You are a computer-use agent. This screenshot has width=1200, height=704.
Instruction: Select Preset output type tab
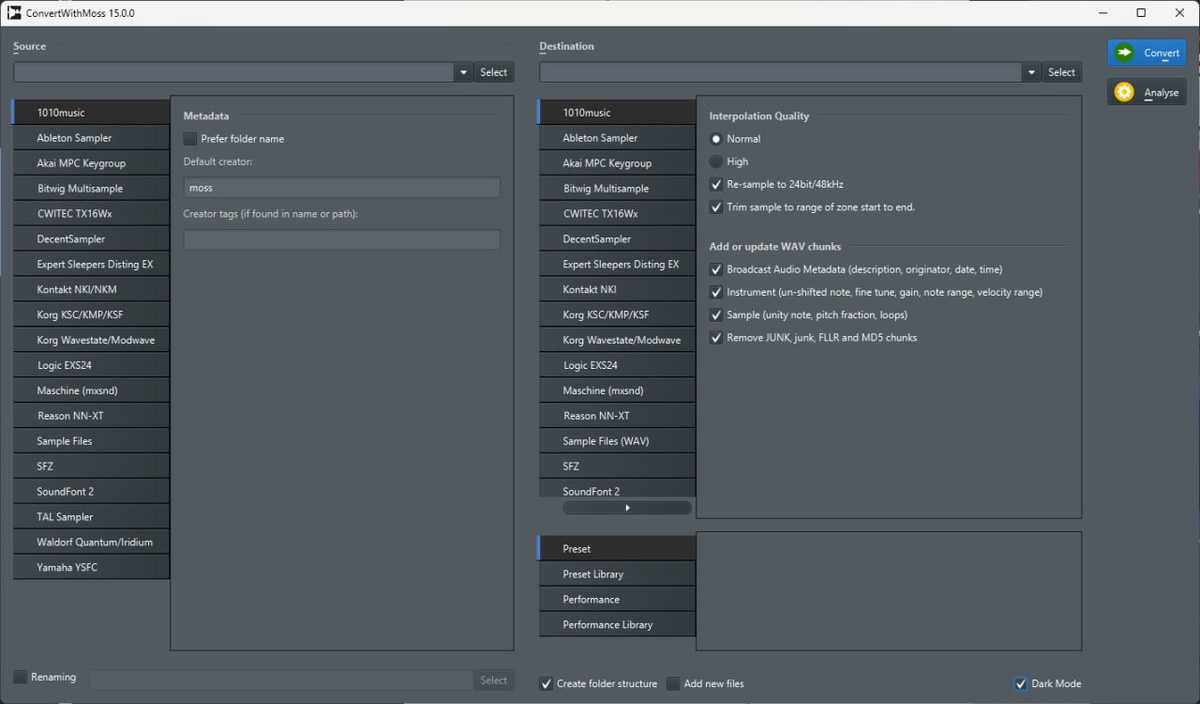pos(617,548)
